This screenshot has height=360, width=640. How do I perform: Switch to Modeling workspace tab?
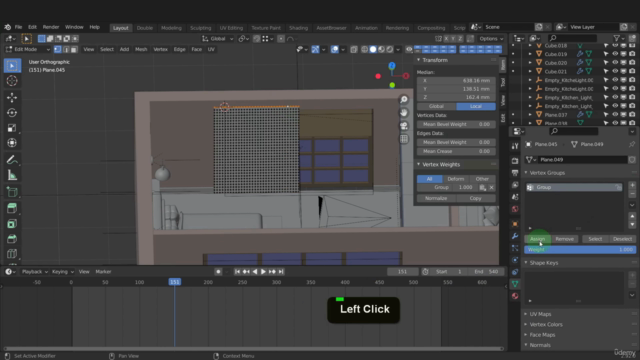(171, 28)
